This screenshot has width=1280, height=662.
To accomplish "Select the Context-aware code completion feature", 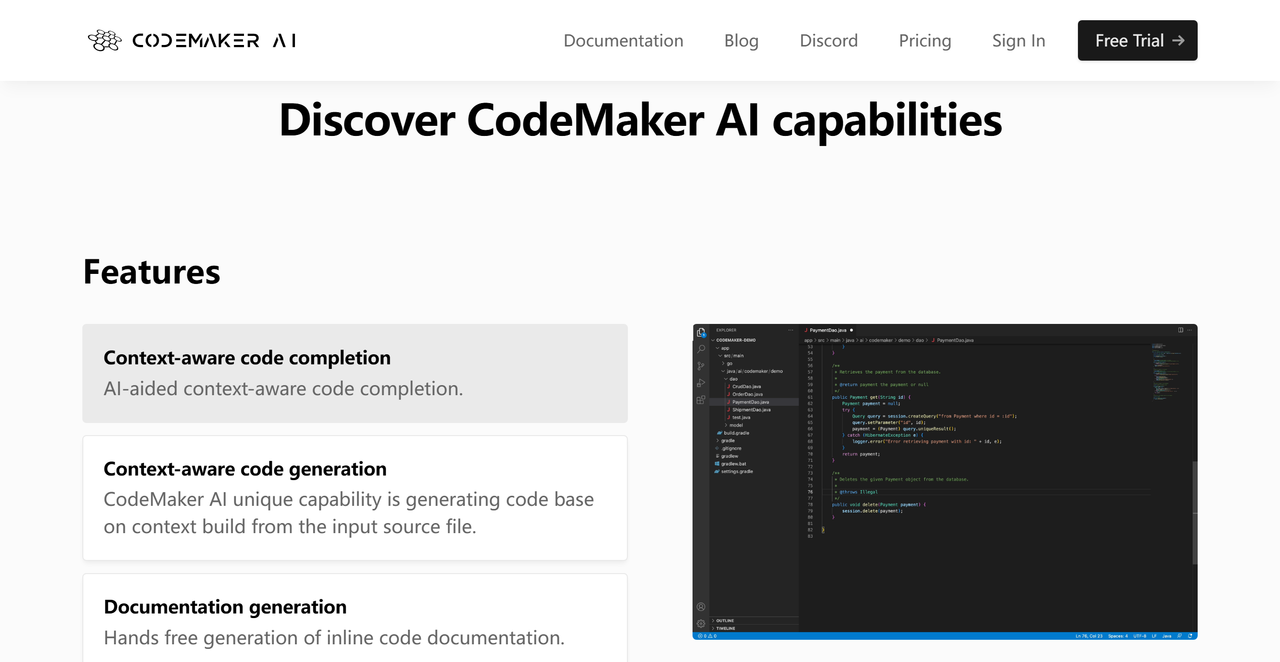I will (355, 373).
